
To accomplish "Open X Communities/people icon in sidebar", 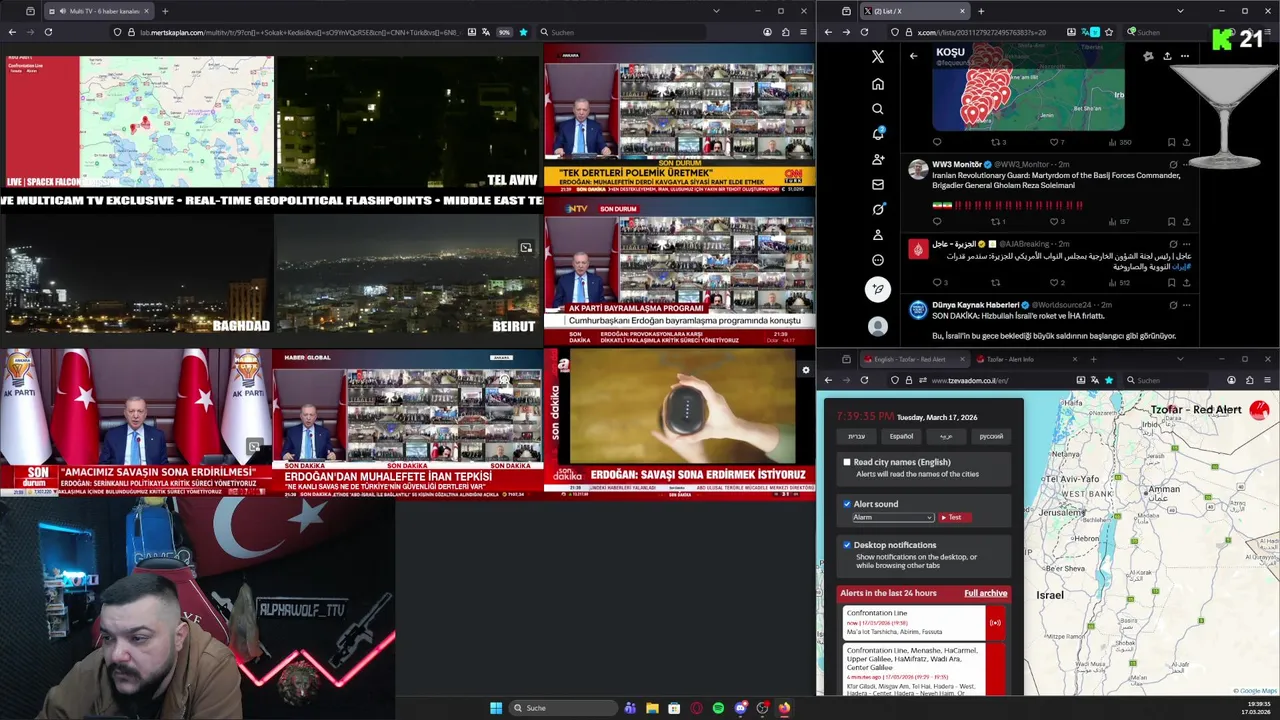I will tap(878, 159).
